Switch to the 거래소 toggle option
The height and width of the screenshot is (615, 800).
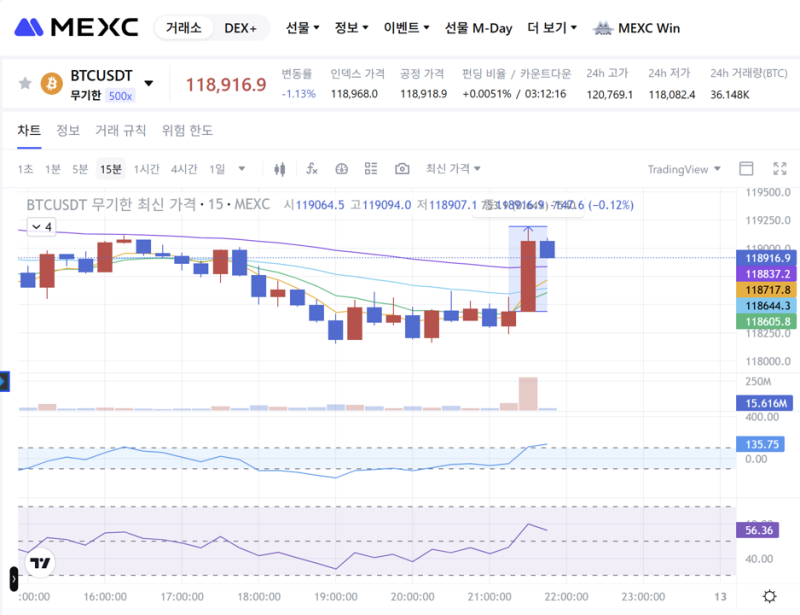183,28
